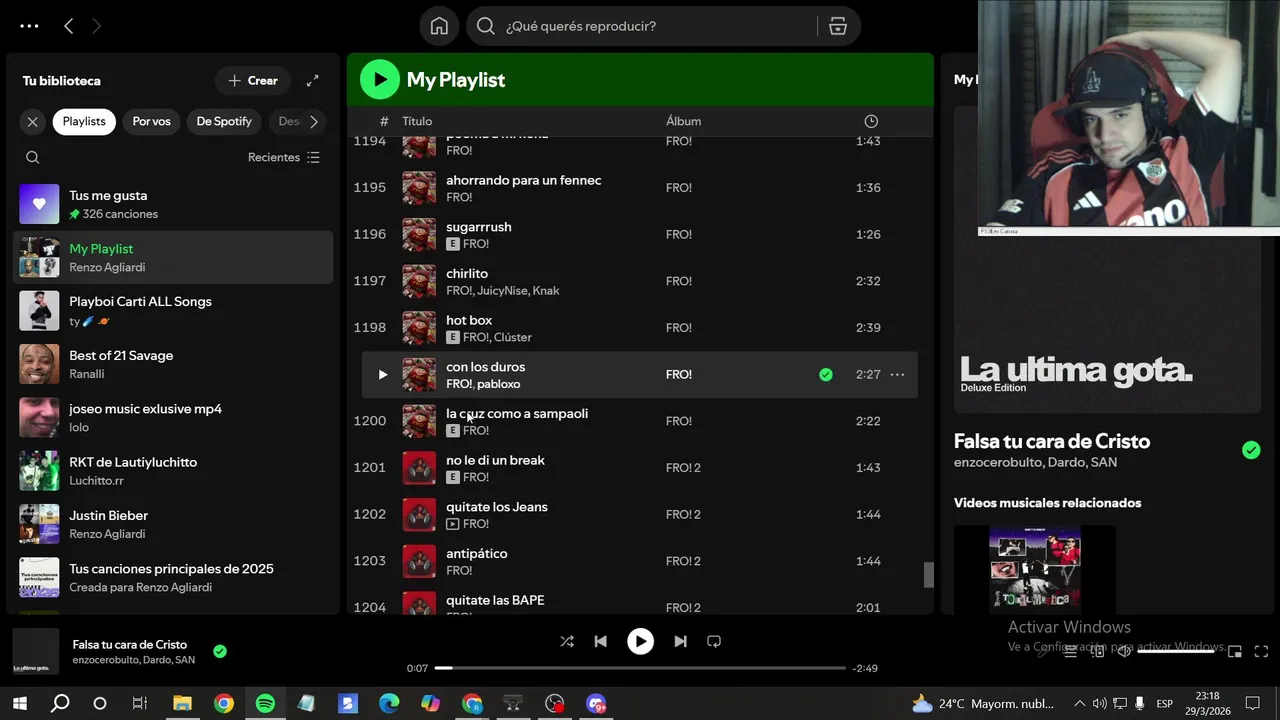
Task: Open Google Chrome from taskbar
Action: click(x=224, y=703)
